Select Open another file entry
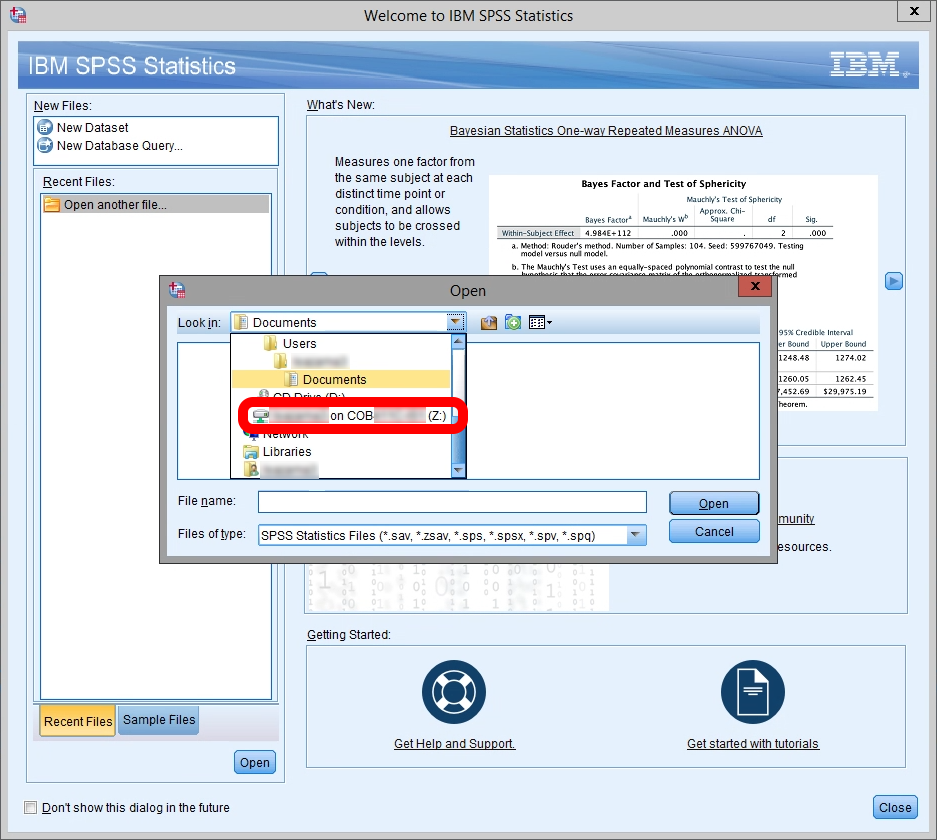Viewport: 937px width, 840px height. (x=155, y=204)
